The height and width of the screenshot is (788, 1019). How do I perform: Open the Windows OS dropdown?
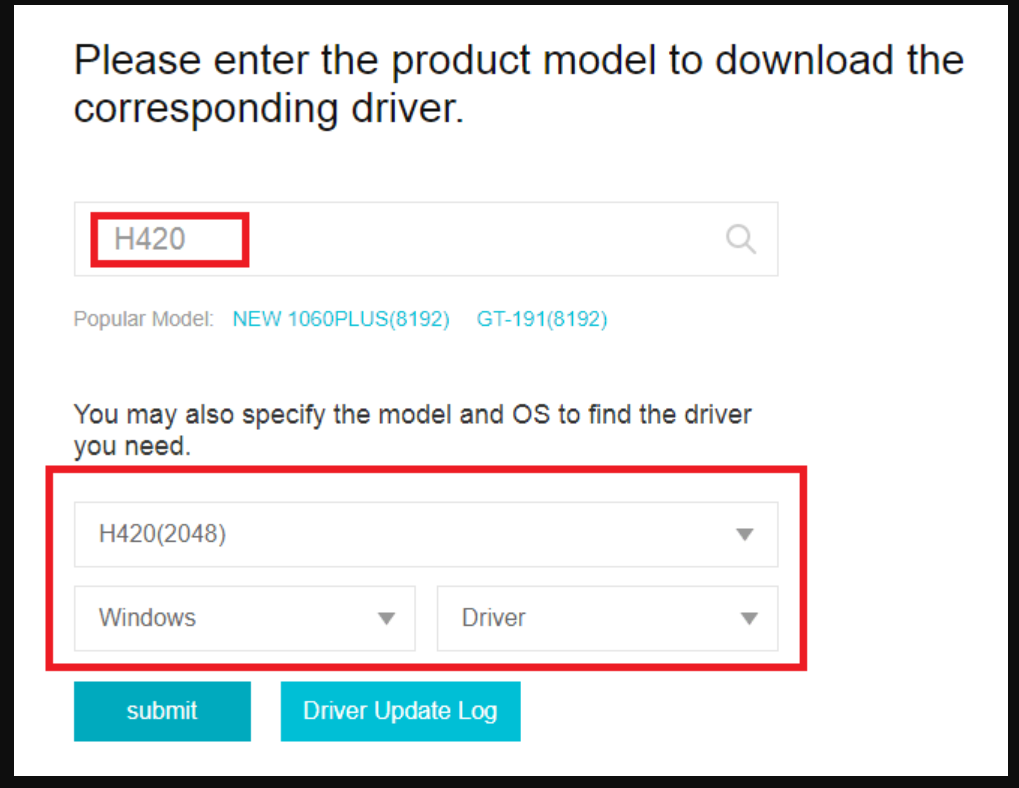244,618
